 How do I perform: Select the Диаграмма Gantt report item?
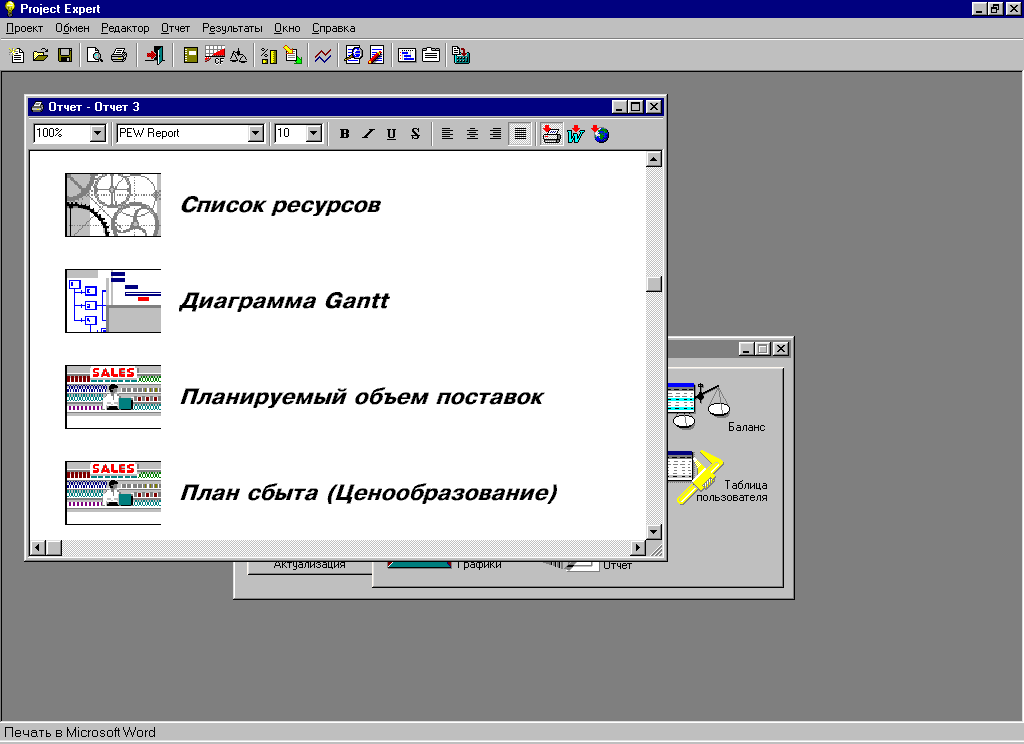pyautogui.click(x=284, y=300)
